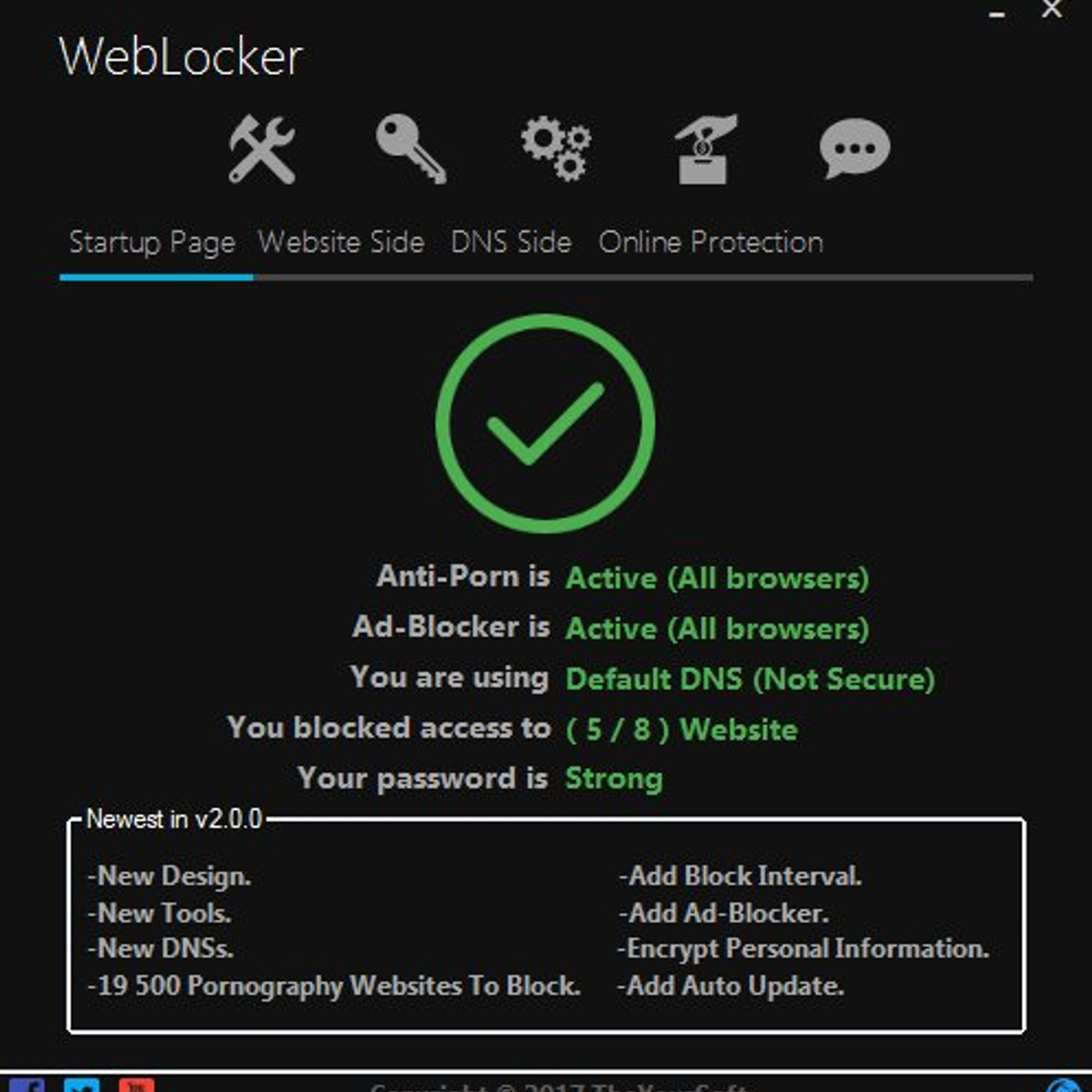Switch to the Website Side tab

341,242
